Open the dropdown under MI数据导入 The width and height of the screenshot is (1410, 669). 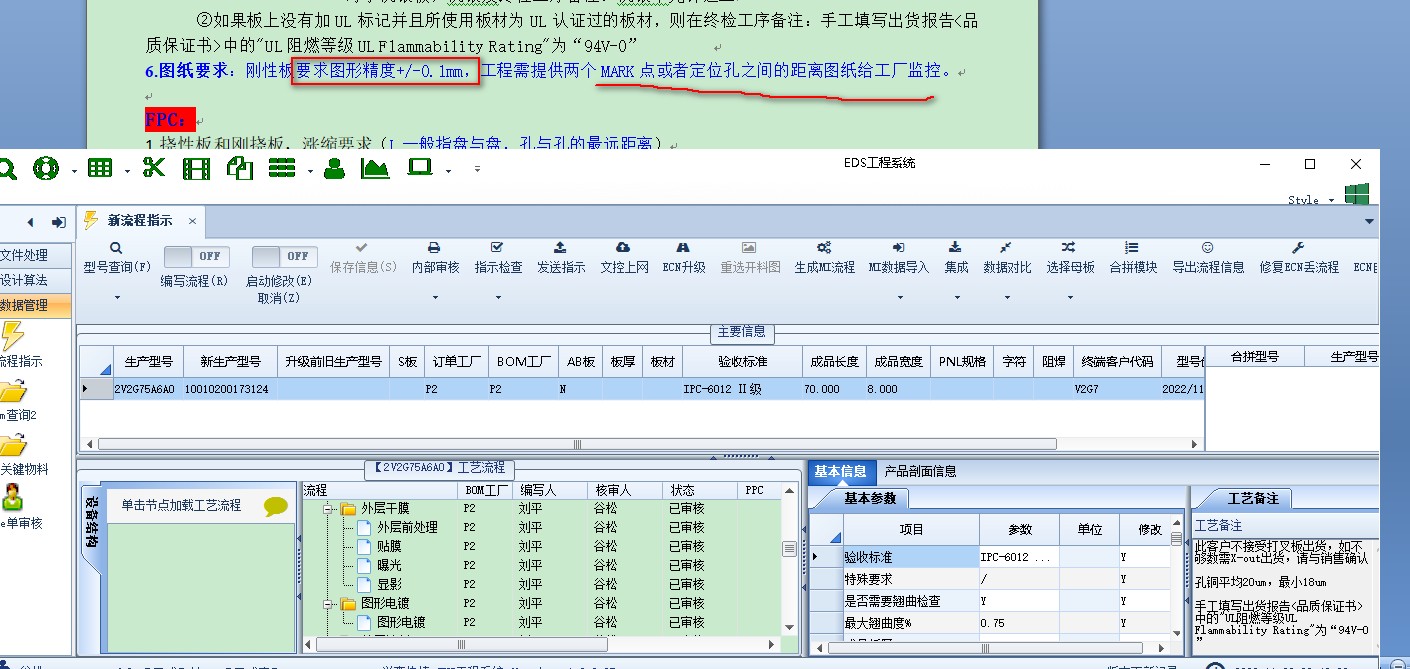click(x=898, y=297)
